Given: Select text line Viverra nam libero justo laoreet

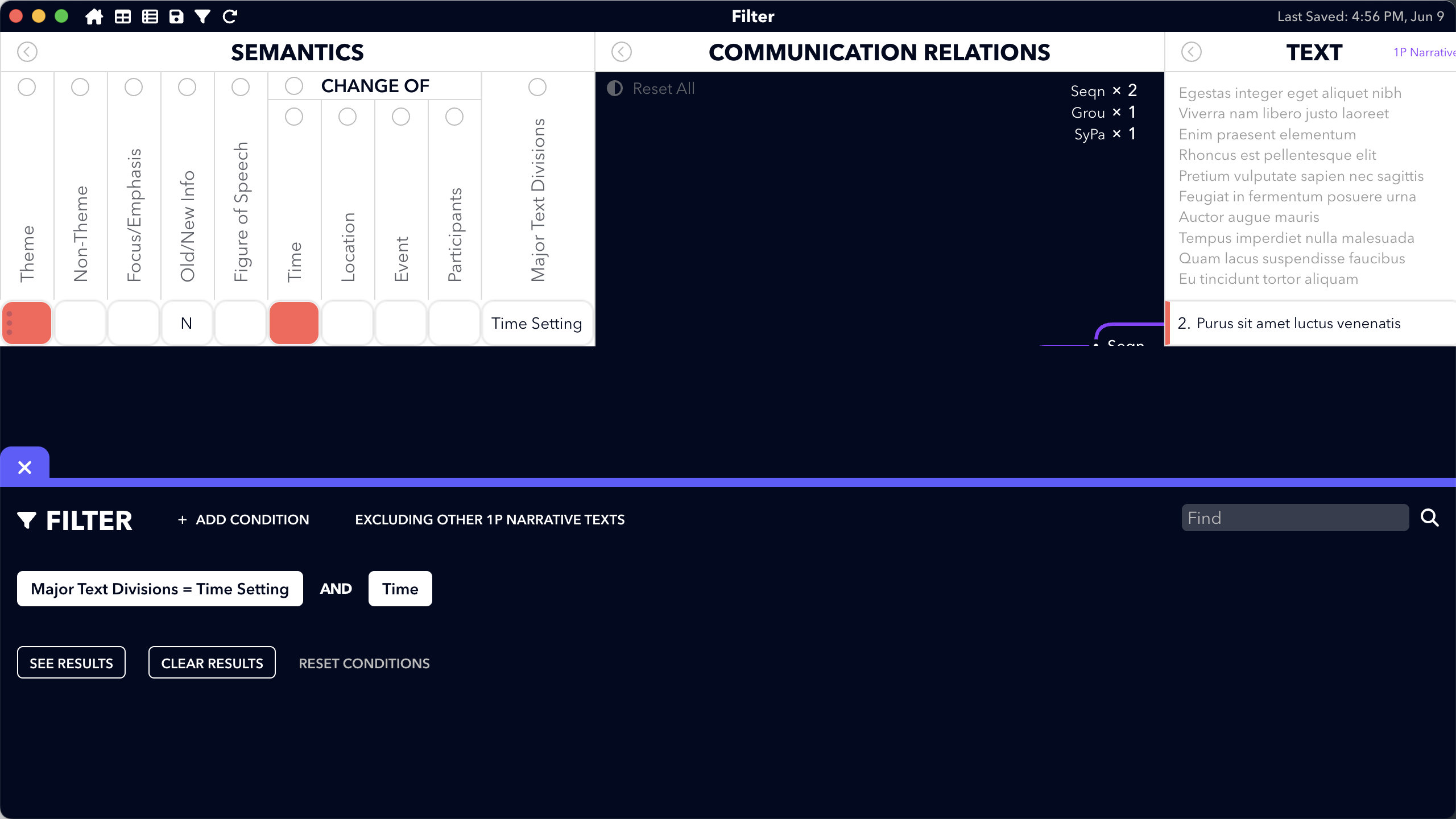Looking at the screenshot, I should click(1284, 113).
